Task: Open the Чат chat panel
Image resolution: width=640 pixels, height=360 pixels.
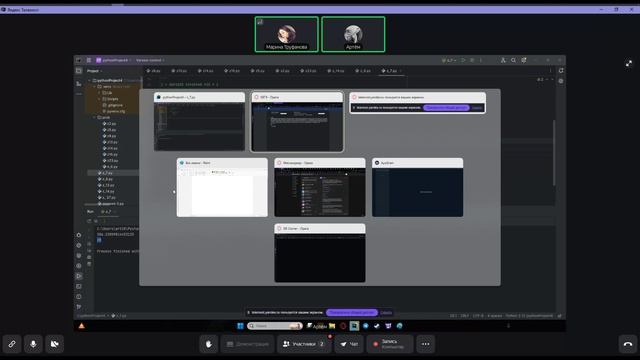Action: coord(349,344)
